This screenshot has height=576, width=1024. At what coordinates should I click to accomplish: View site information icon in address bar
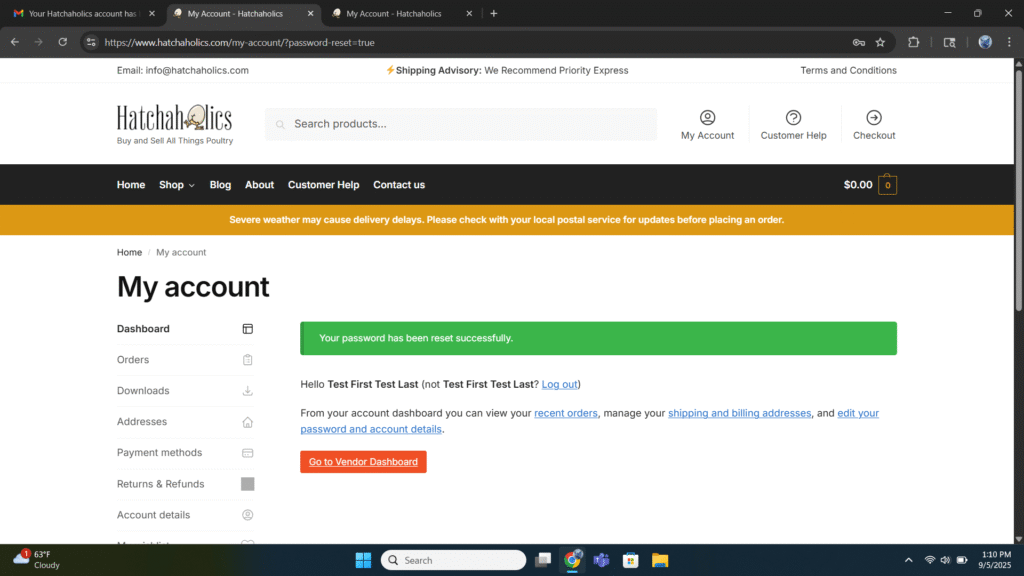91,42
